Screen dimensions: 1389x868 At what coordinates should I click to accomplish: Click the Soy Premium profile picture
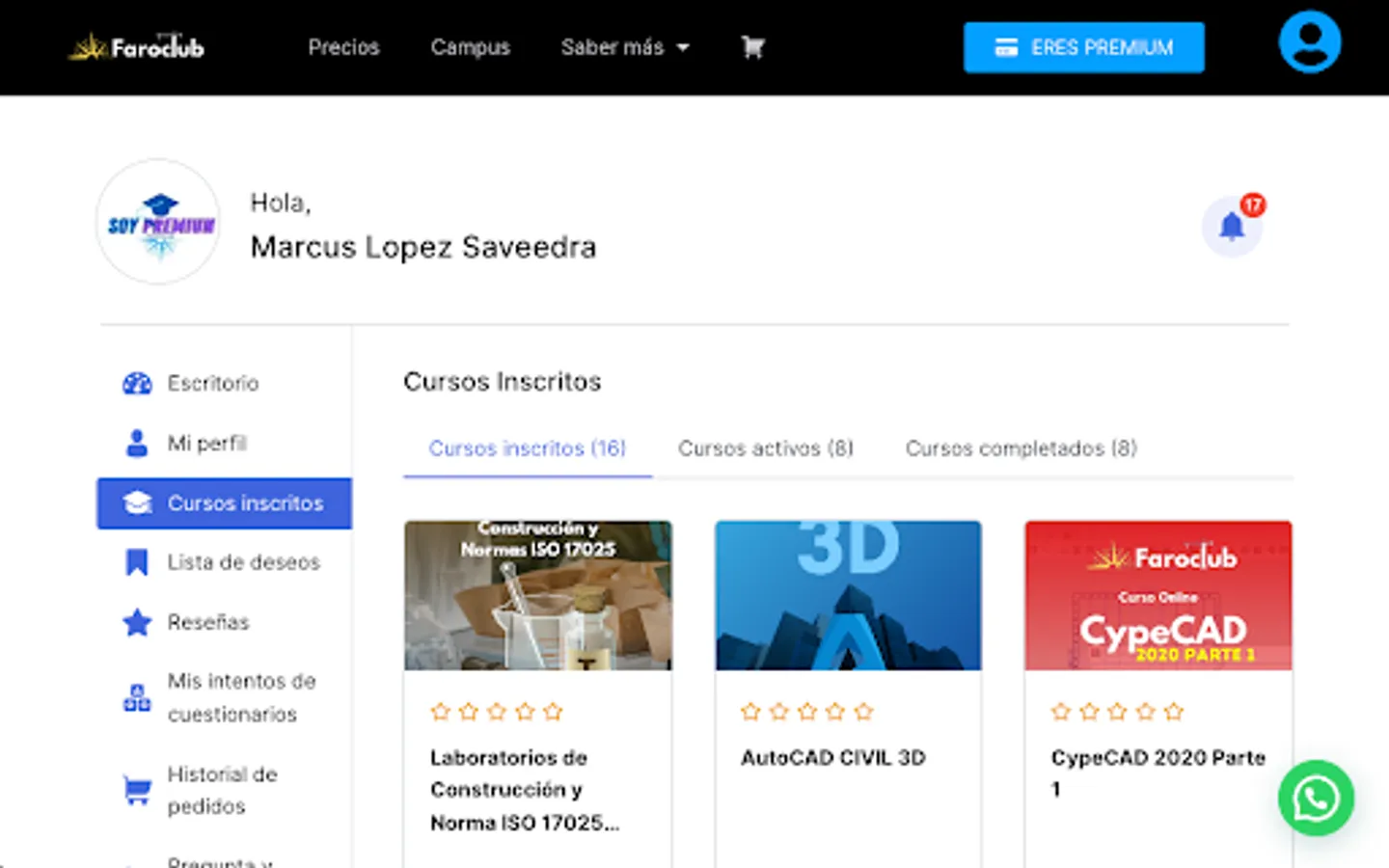(158, 222)
